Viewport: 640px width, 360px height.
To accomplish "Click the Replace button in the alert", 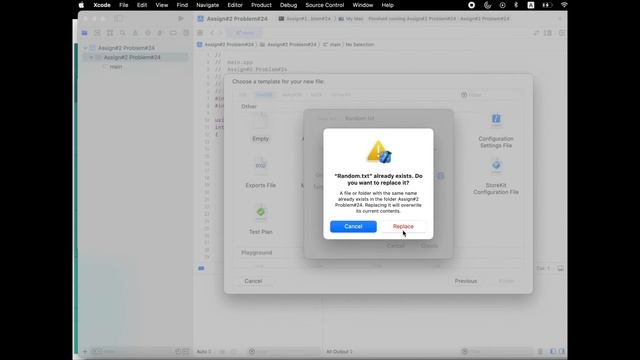I will [x=403, y=227].
